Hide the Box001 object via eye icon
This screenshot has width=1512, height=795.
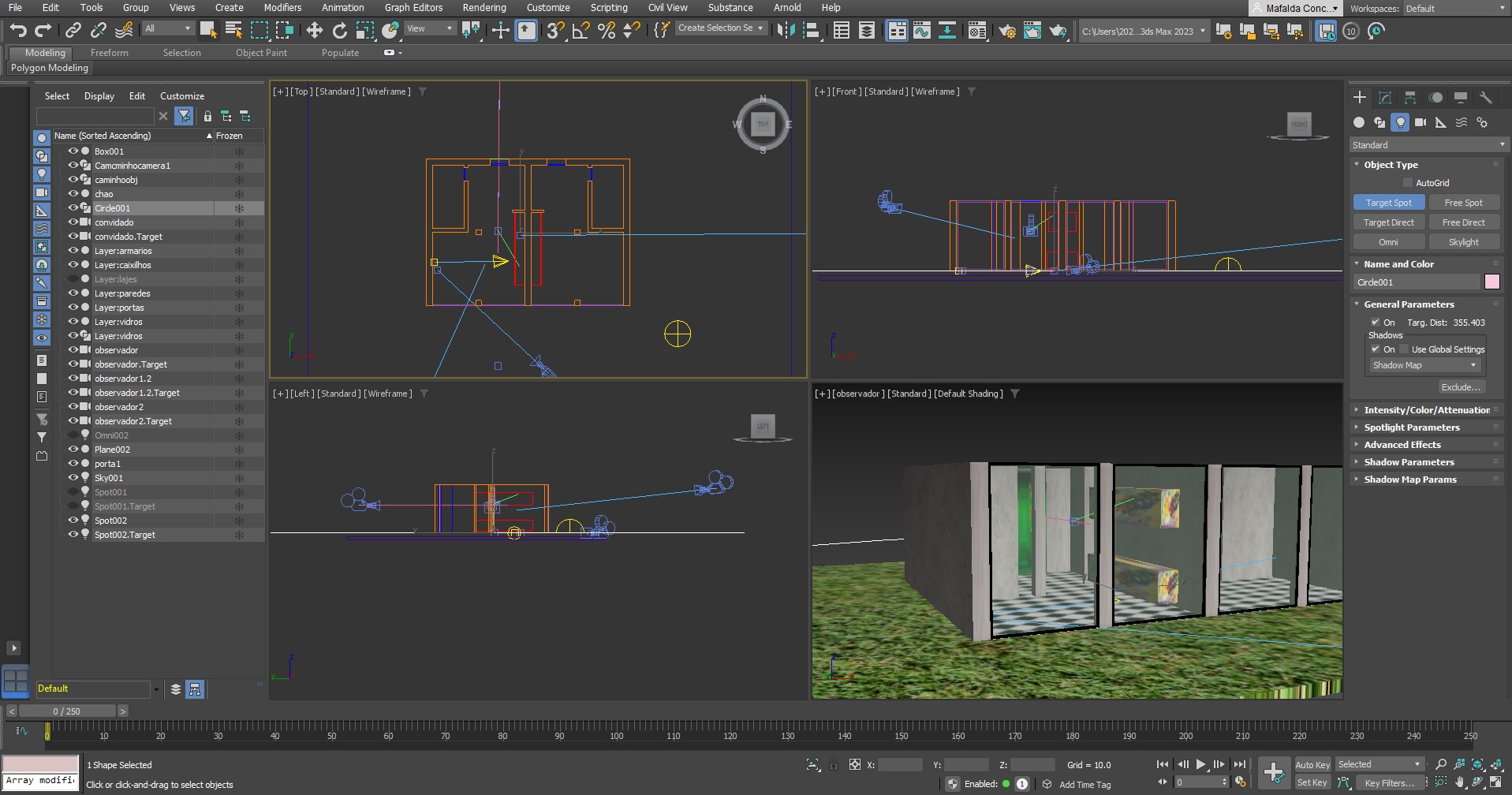[73, 151]
